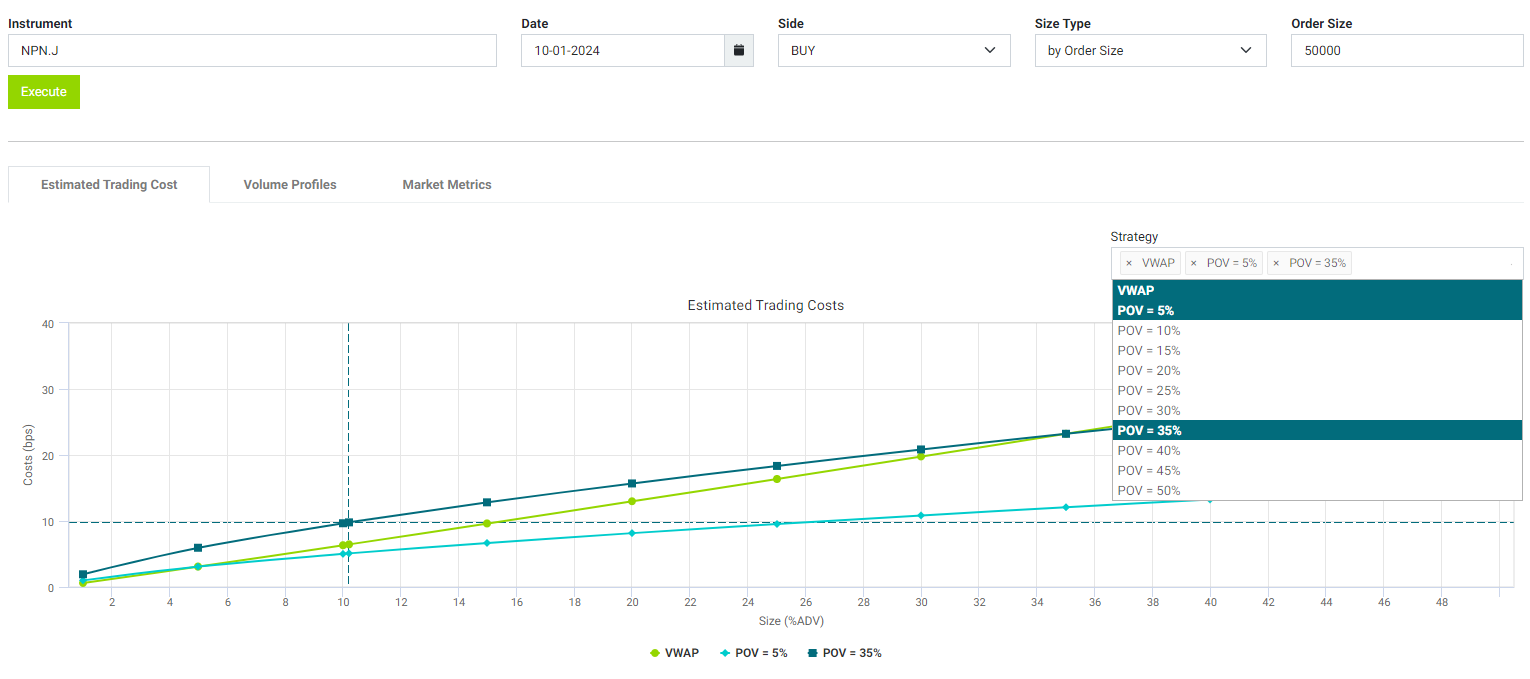Viewport: 1530px width, 679px height.
Task: Expand the Side dropdown
Action: pyautogui.click(x=893, y=50)
